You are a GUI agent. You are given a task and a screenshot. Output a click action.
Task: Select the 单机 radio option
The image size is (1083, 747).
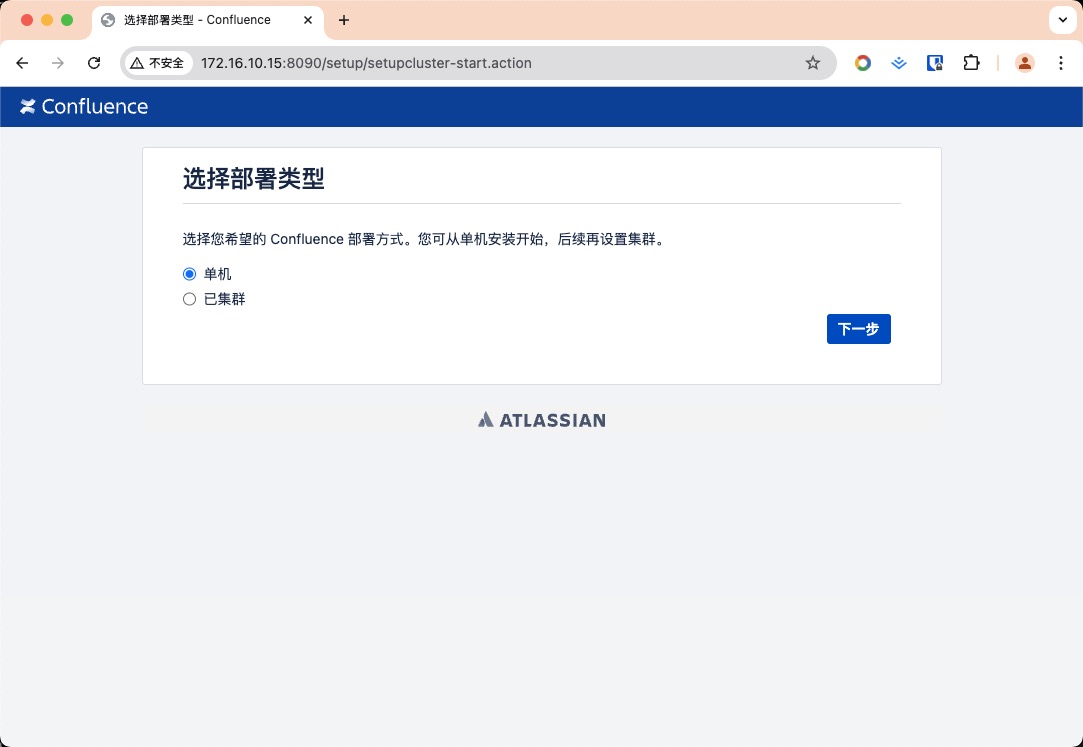click(x=190, y=274)
